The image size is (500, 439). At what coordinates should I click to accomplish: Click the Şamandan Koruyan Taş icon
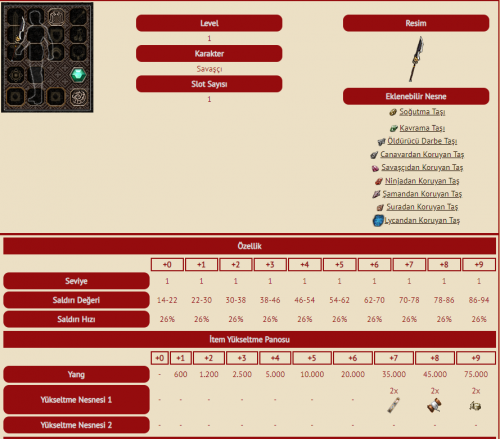click(x=376, y=194)
